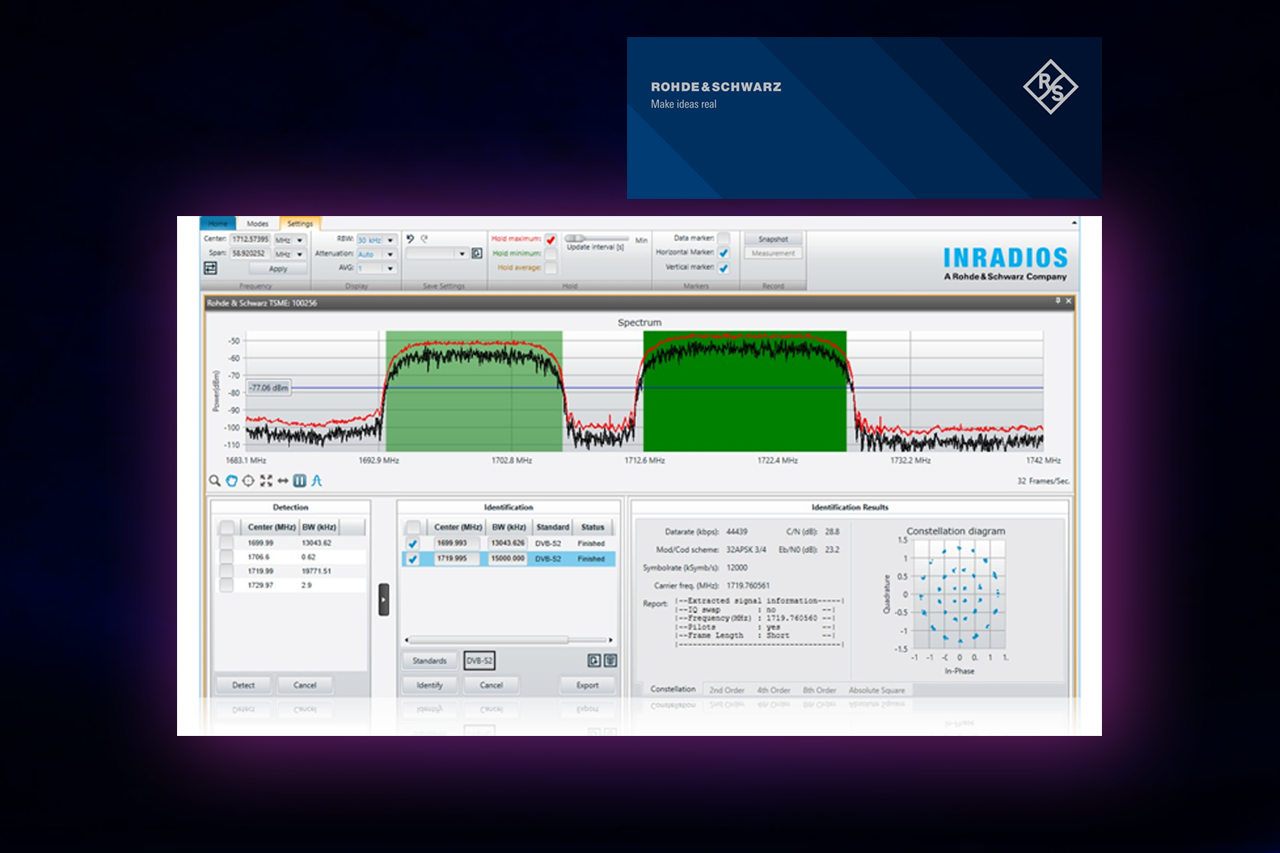Open the RBW 30 kHz dropdown
Viewport: 1280px width, 853px height.
coord(377,240)
